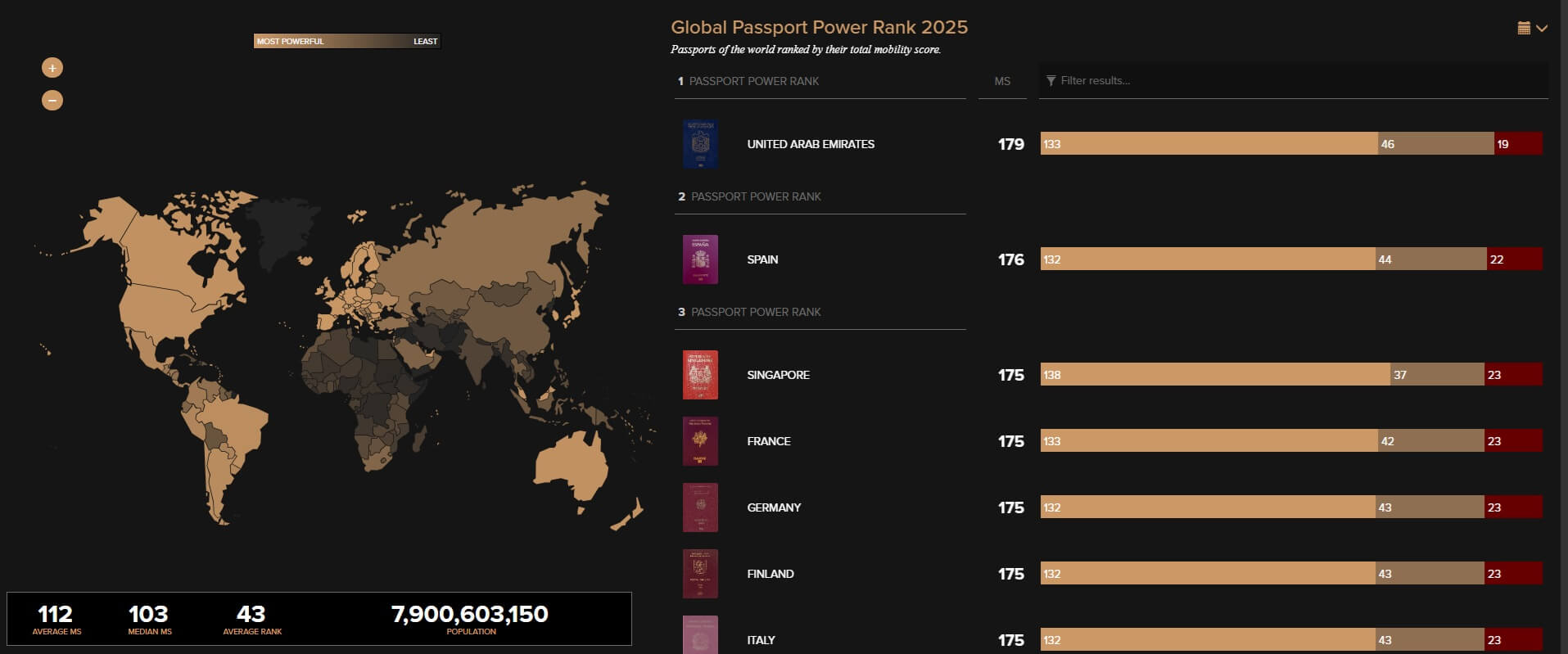Image resolution: width=1568 pixels, height=654 pixels.
Task: Click Spain's 44 visa-on-arrival bar segment
Action: pos(1430,259)
